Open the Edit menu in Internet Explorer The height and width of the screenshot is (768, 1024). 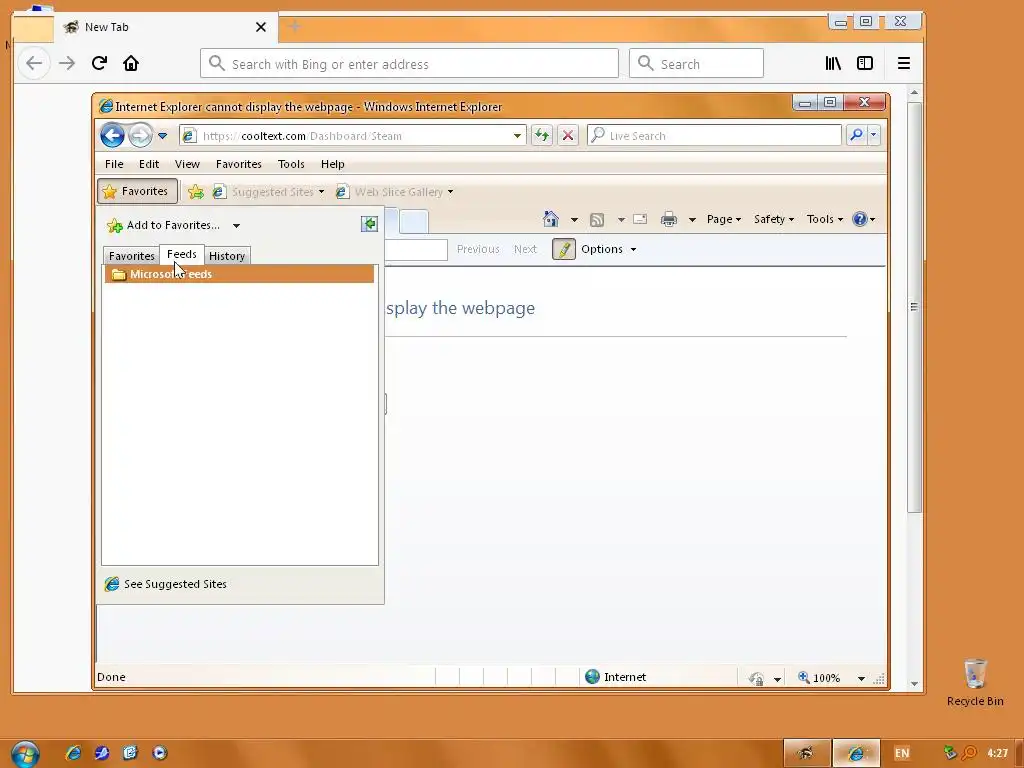click(x=149, y=164)
